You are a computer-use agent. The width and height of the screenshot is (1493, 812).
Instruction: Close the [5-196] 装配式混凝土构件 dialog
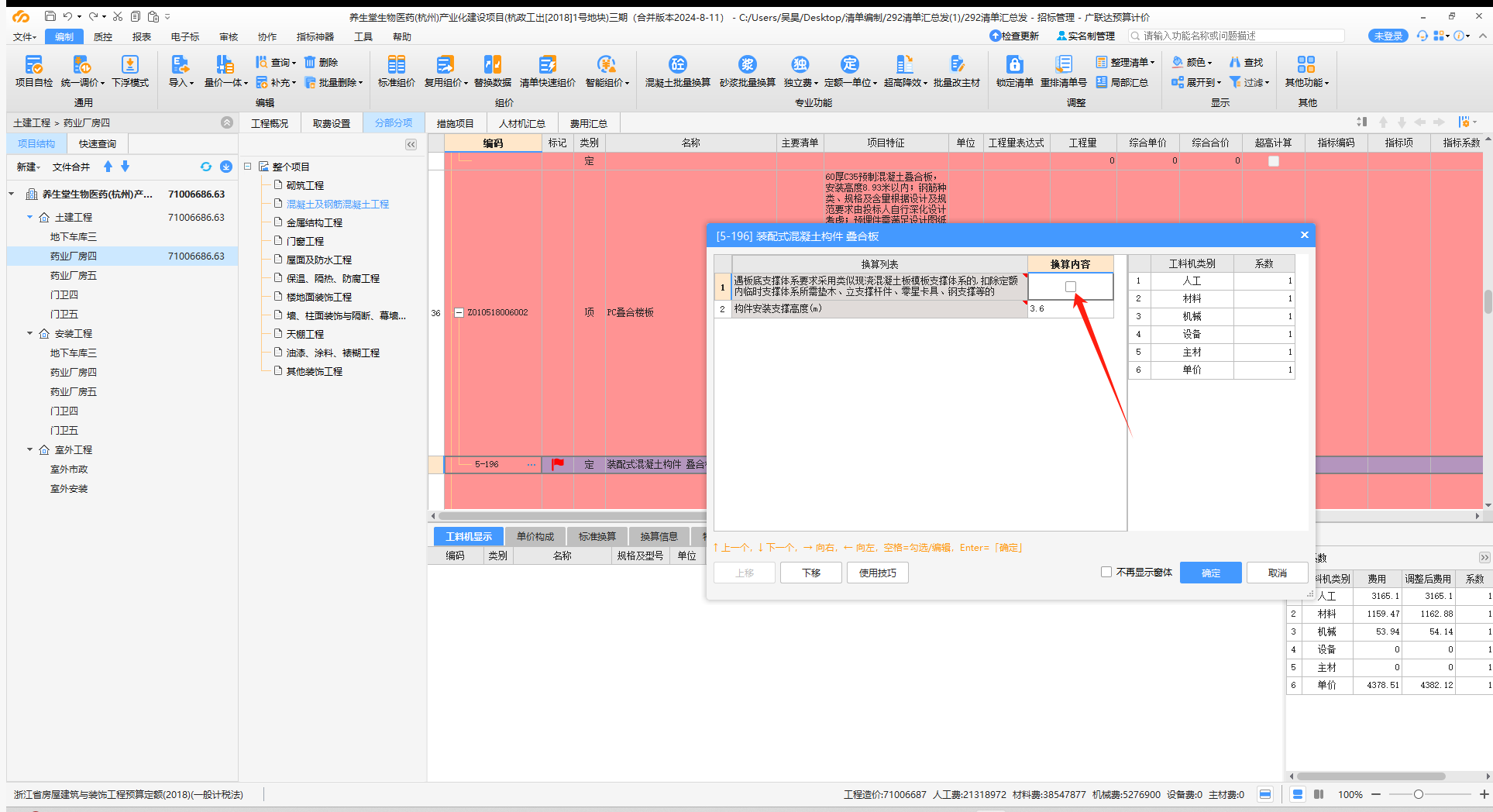pyautogui.click(x=1305, y=235)
